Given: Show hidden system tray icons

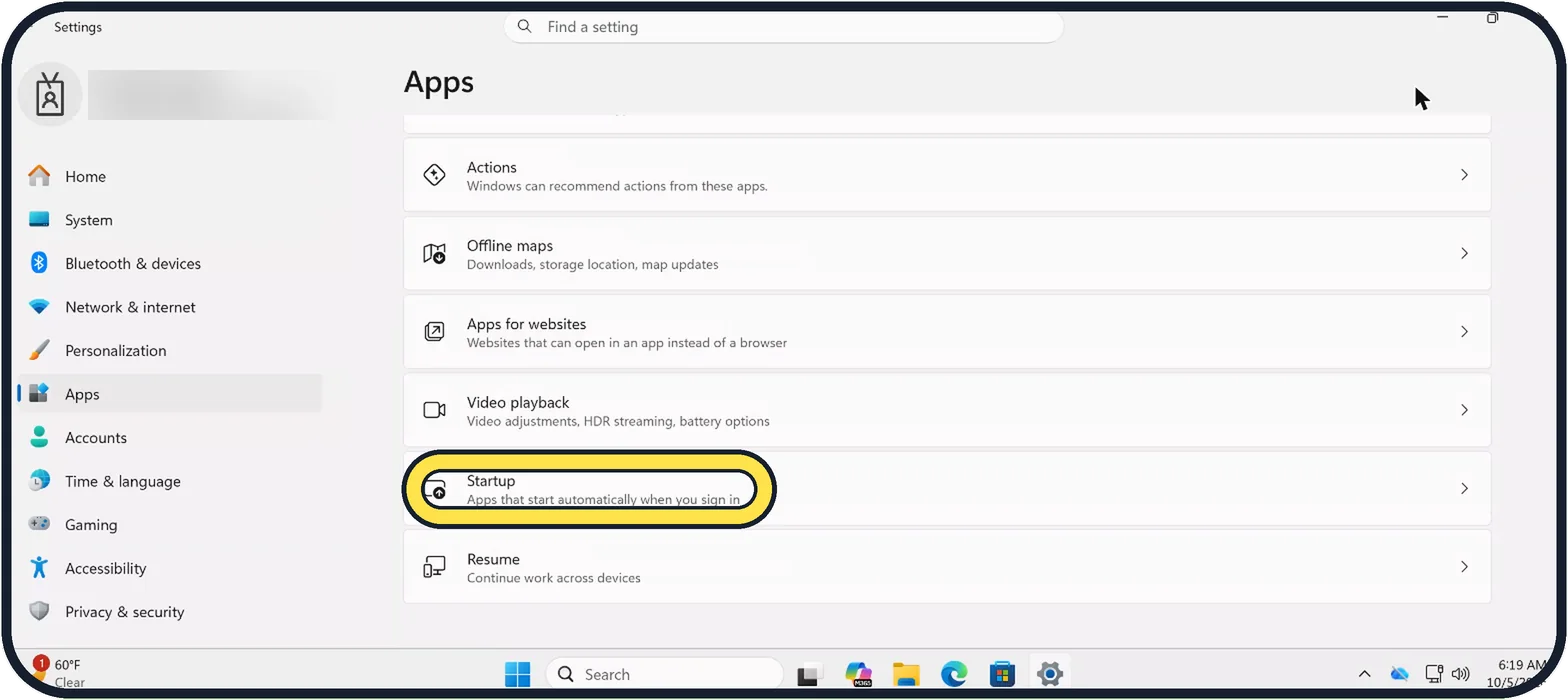Looking at the screenshot, I should point(1364,675).
